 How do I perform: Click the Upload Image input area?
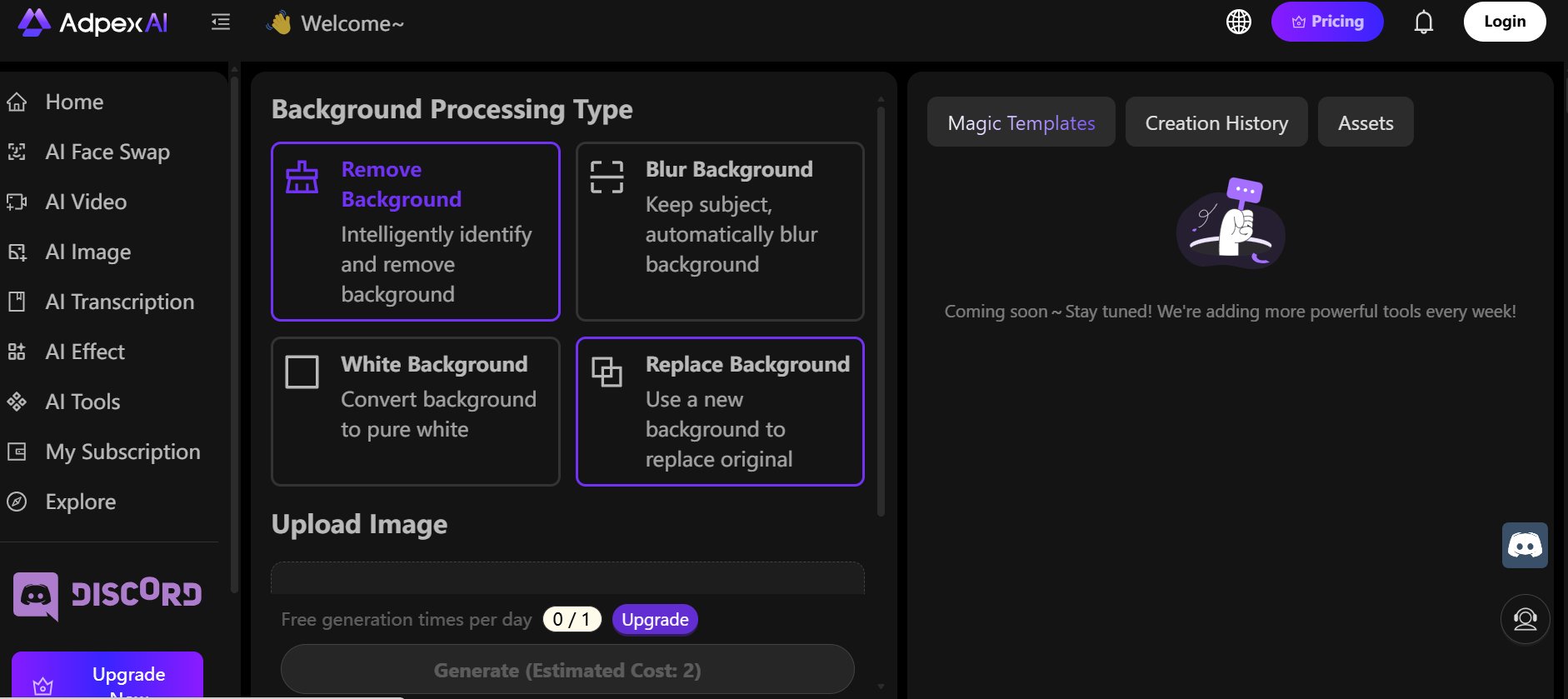coord(567,577)
